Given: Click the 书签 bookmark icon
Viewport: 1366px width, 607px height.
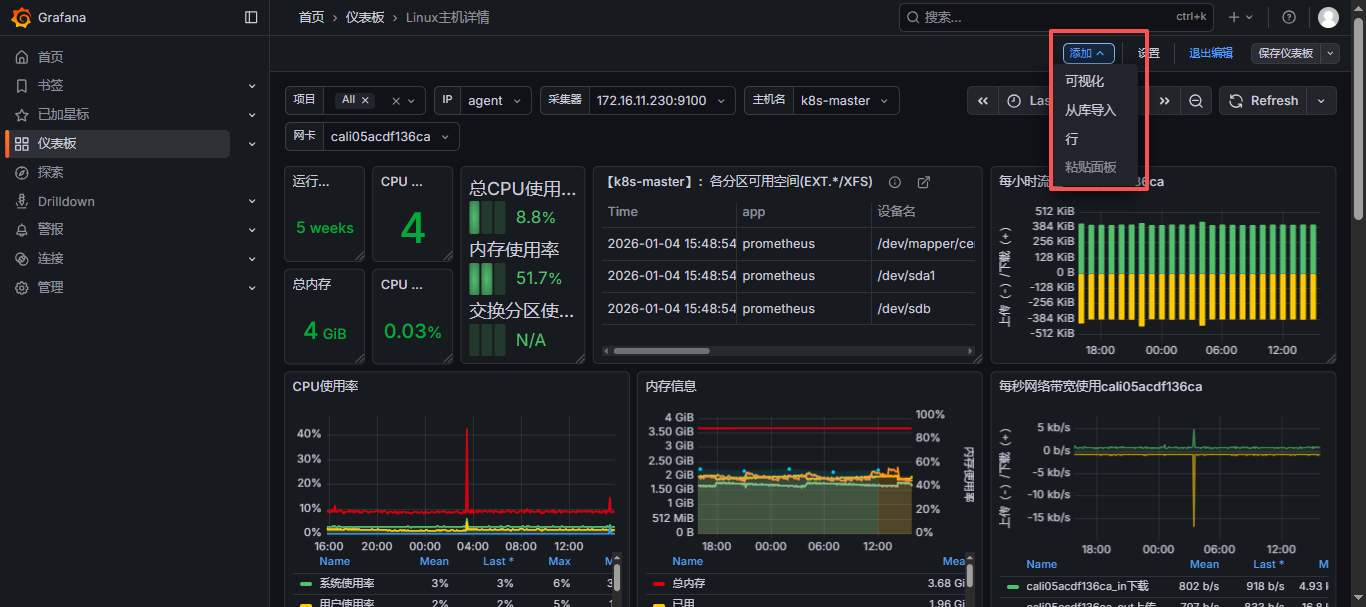Looking at the screenshot, I should pos(22,86).
